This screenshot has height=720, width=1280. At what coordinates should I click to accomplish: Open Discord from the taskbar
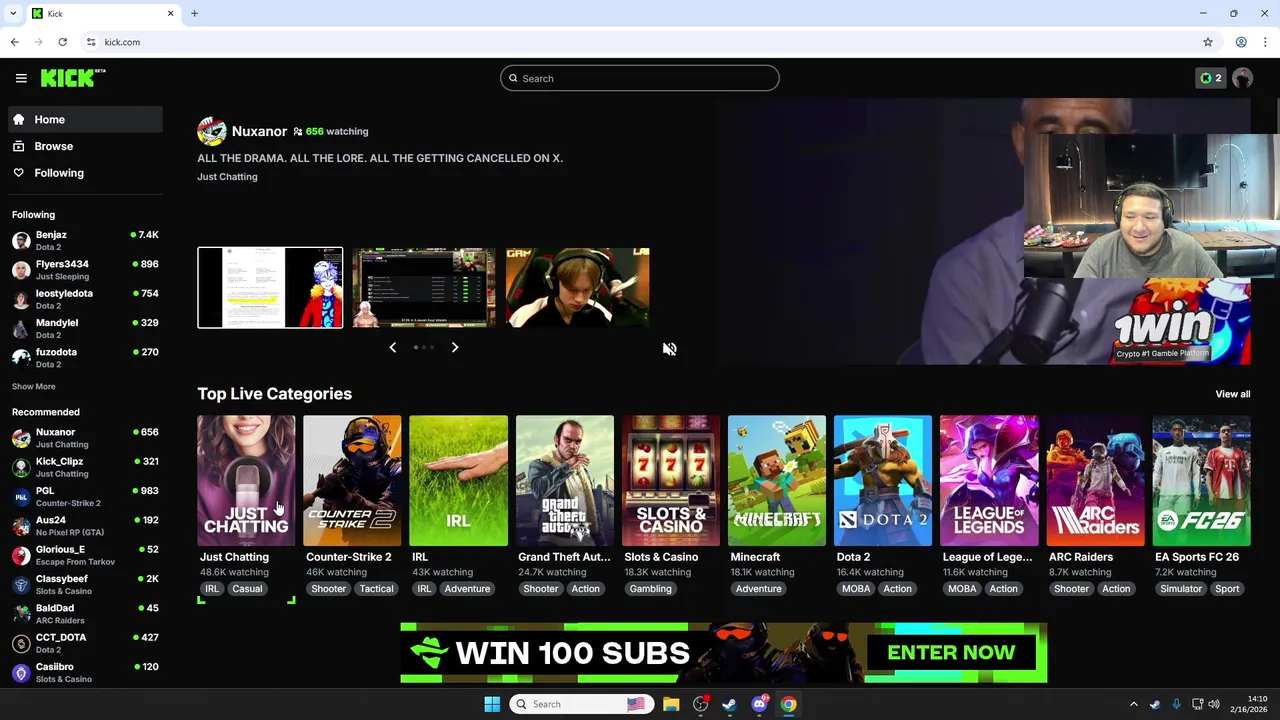(x=759, y=704)
